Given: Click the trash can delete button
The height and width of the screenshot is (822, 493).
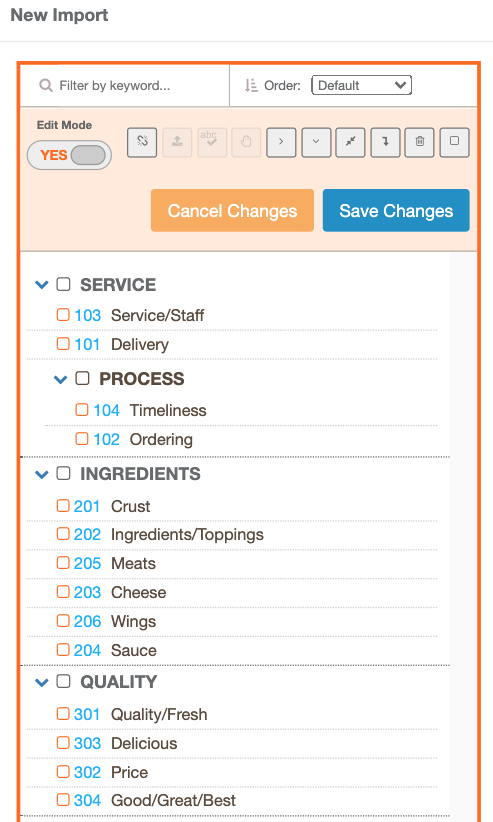Looking at the screenshot, I should click(x=420, y=142).
